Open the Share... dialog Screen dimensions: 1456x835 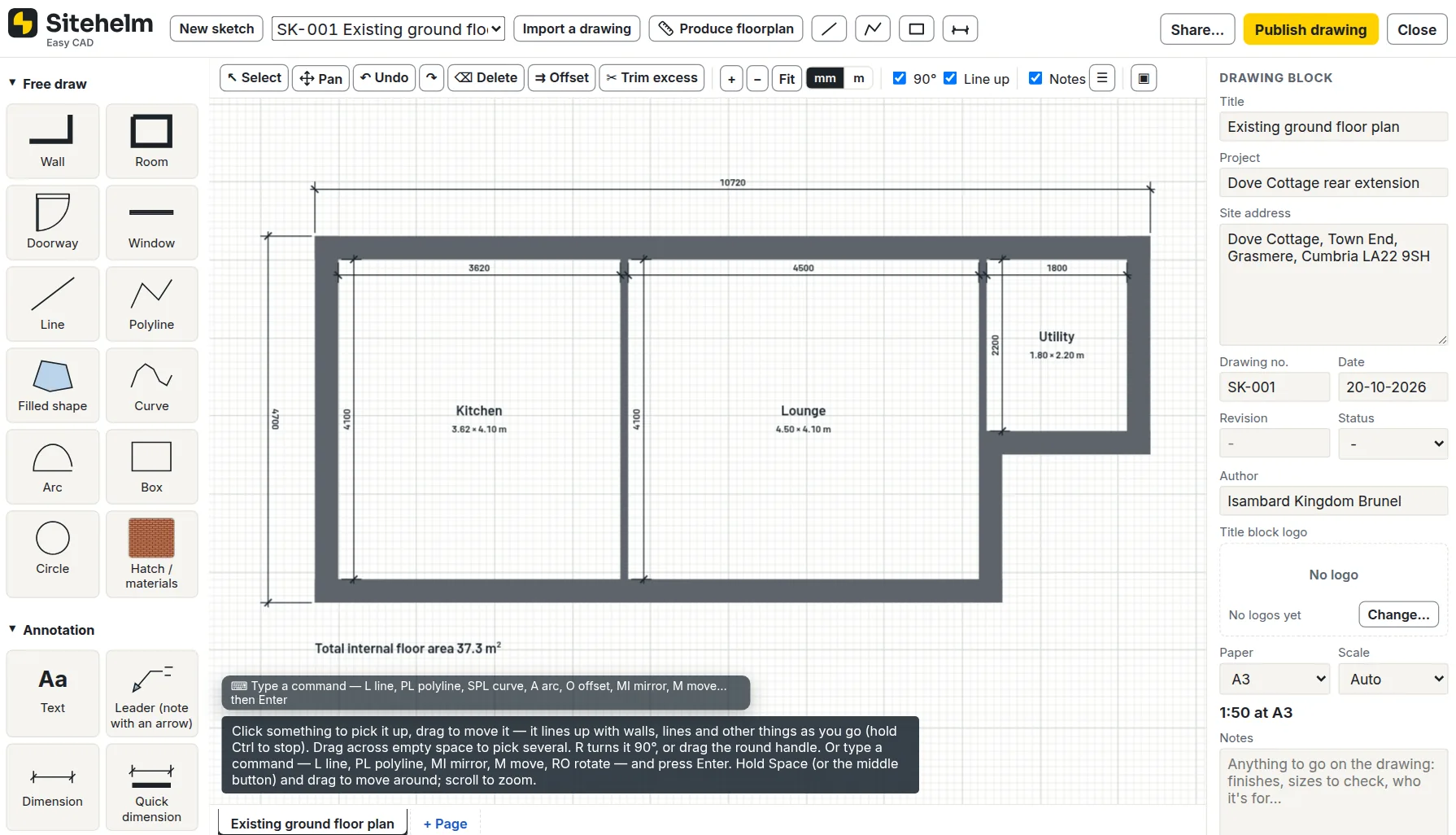point(1197,29)
